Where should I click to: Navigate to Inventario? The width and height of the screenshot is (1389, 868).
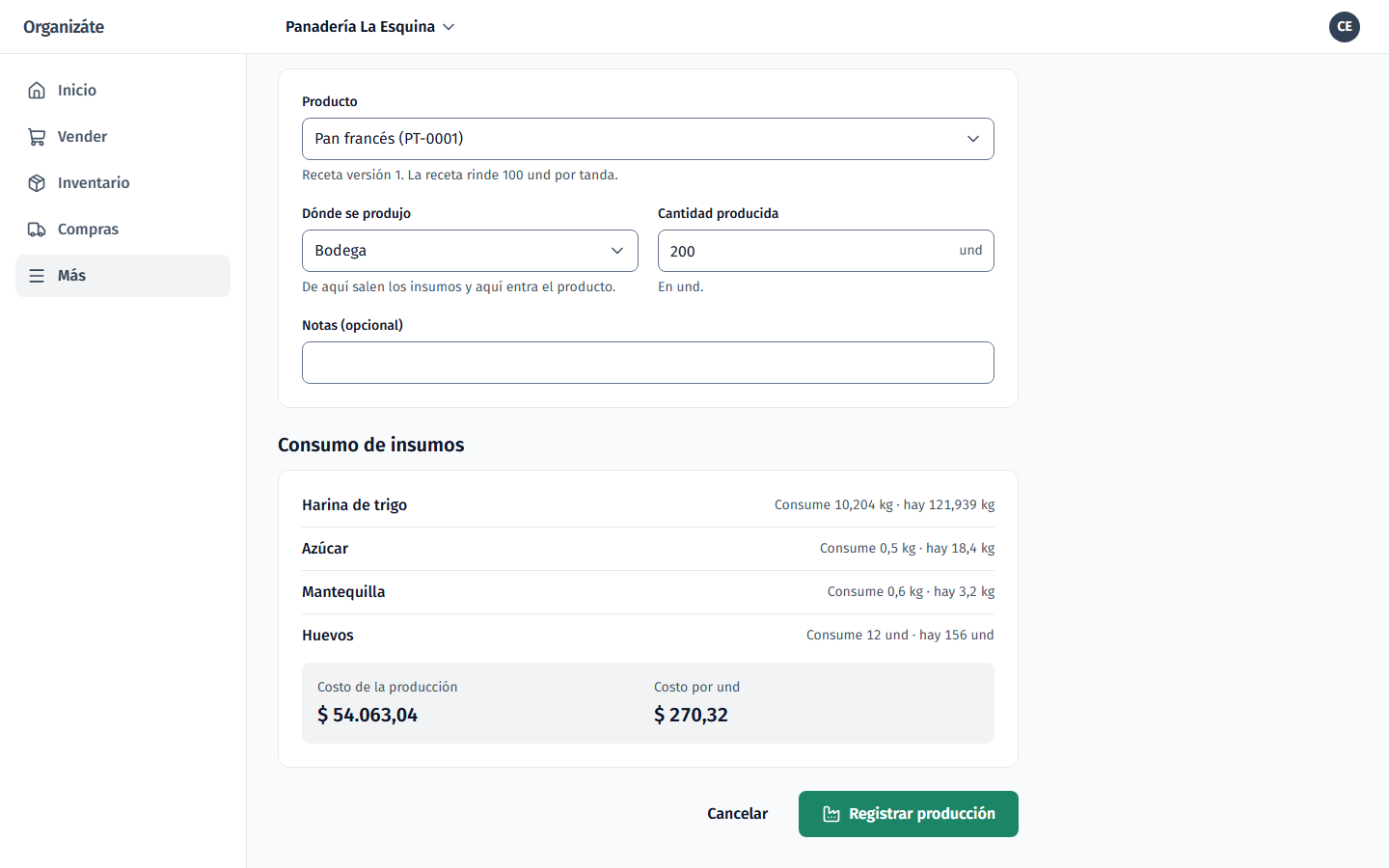(123, 183)
